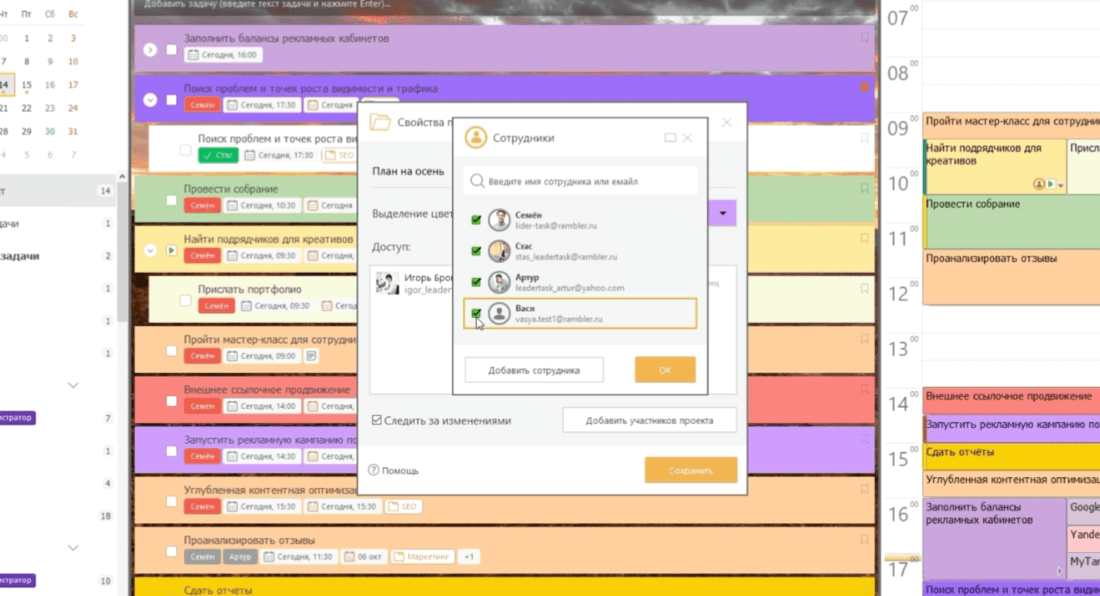The height and width of the screenshot is (596, 1100).
Task: Collapse the Поиск проблем и точек роста task
Action: click(150, 99)
